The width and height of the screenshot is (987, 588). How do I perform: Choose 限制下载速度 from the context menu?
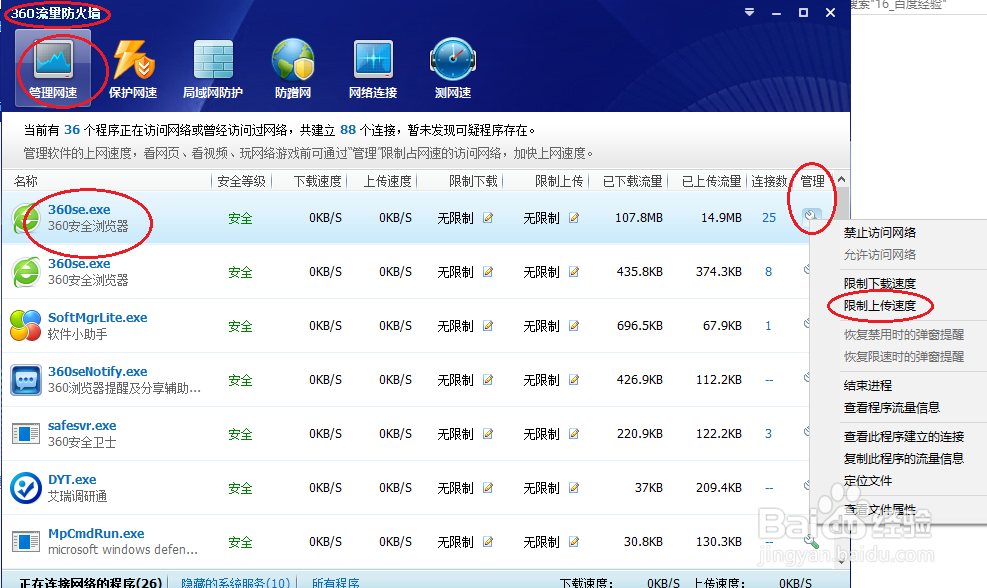[879, 284]
